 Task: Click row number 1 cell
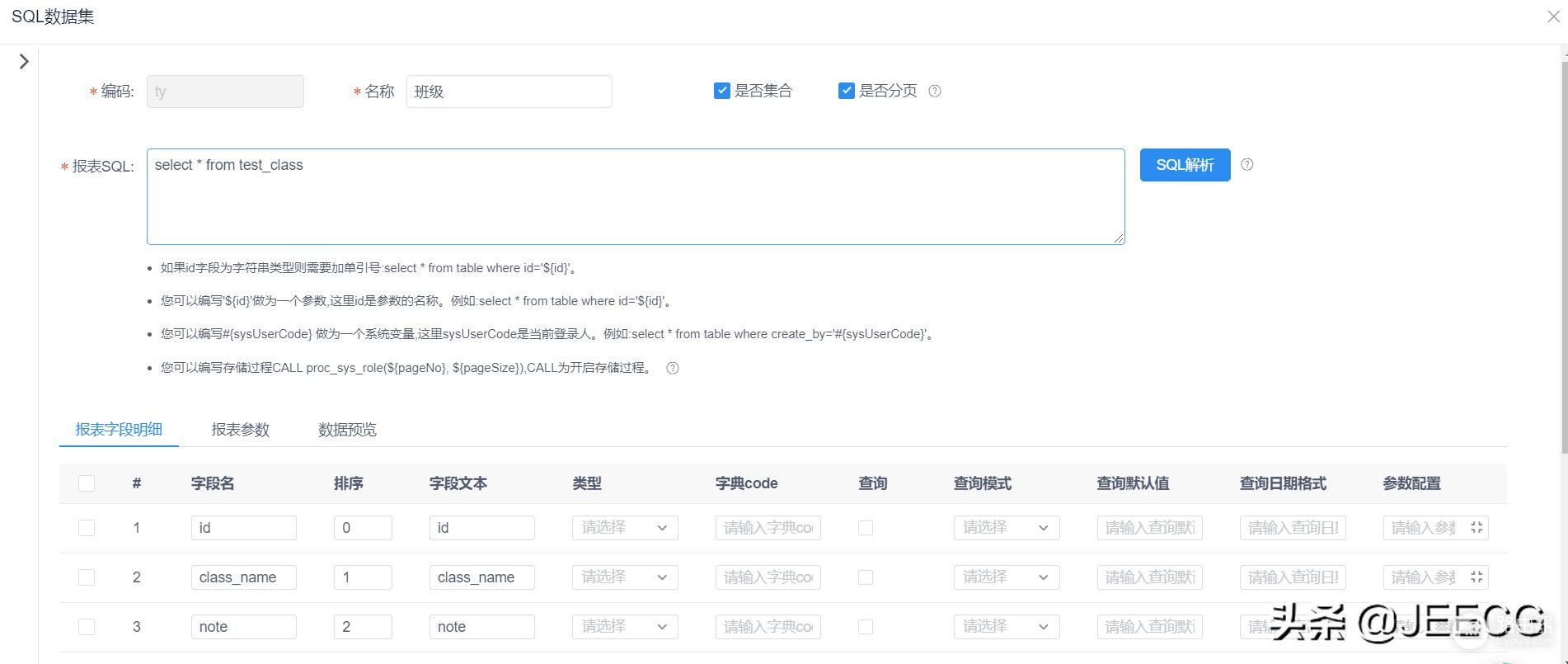pyautogui.click(x=137, y=528)
